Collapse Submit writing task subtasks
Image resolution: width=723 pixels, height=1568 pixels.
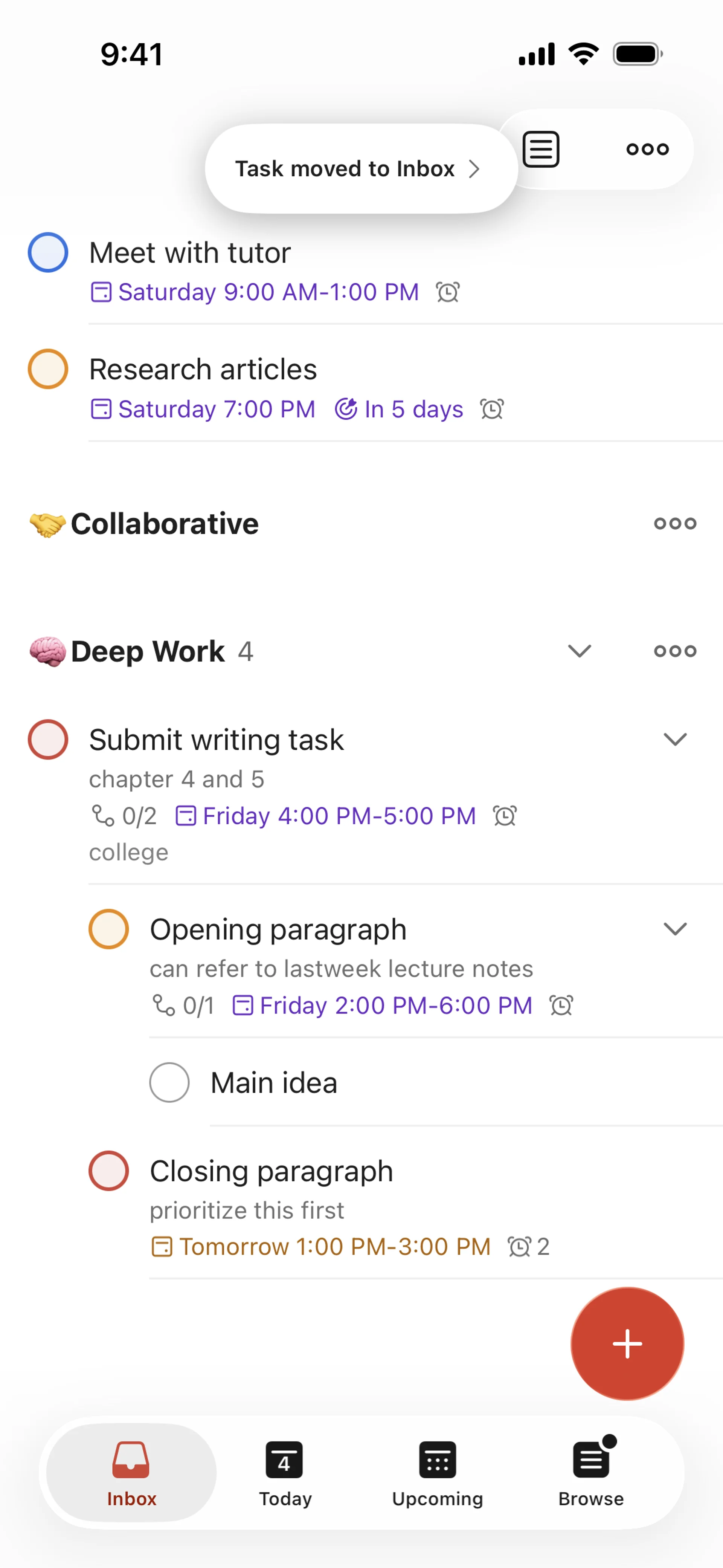pyautogui.click(x=675, y=740)
